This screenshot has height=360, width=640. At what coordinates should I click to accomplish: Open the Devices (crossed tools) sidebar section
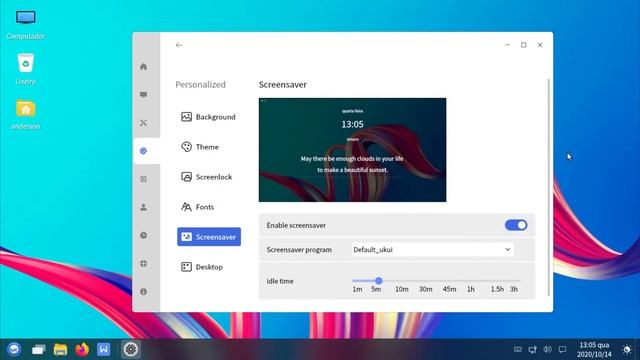(x=143, y=122)
